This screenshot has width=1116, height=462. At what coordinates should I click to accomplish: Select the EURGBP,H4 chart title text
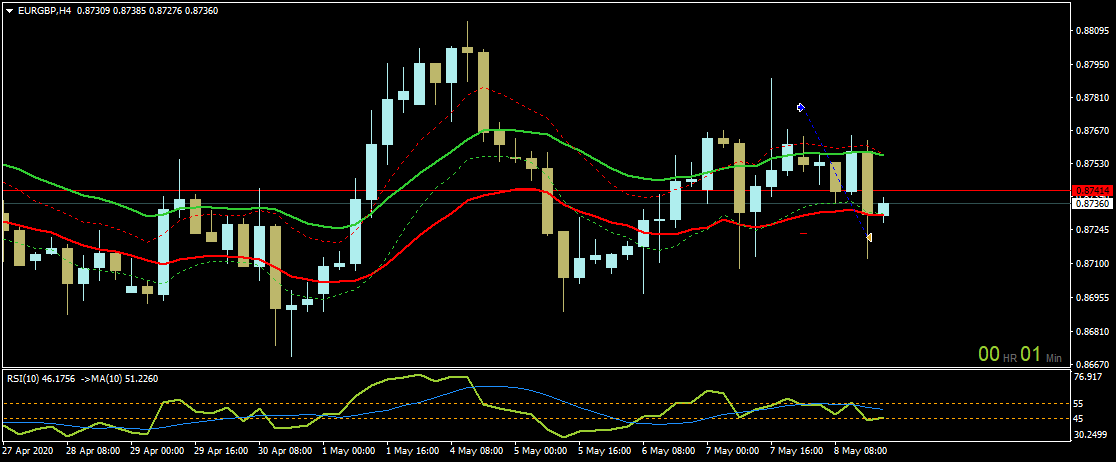pyautogui.click(x=44, y=11)
